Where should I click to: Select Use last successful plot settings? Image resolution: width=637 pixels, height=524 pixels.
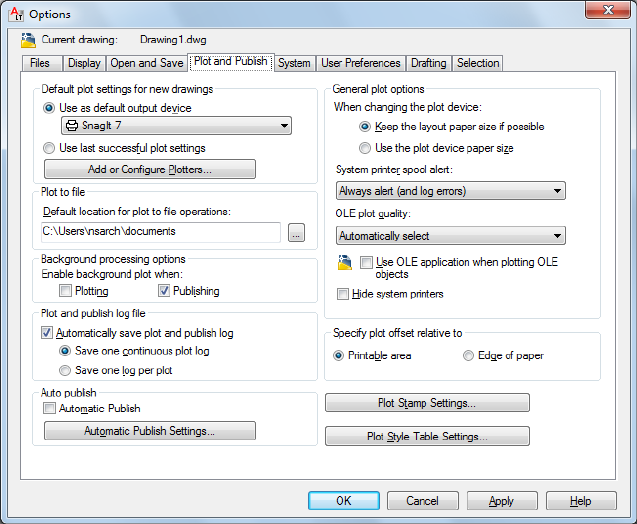tap(50, 148)
